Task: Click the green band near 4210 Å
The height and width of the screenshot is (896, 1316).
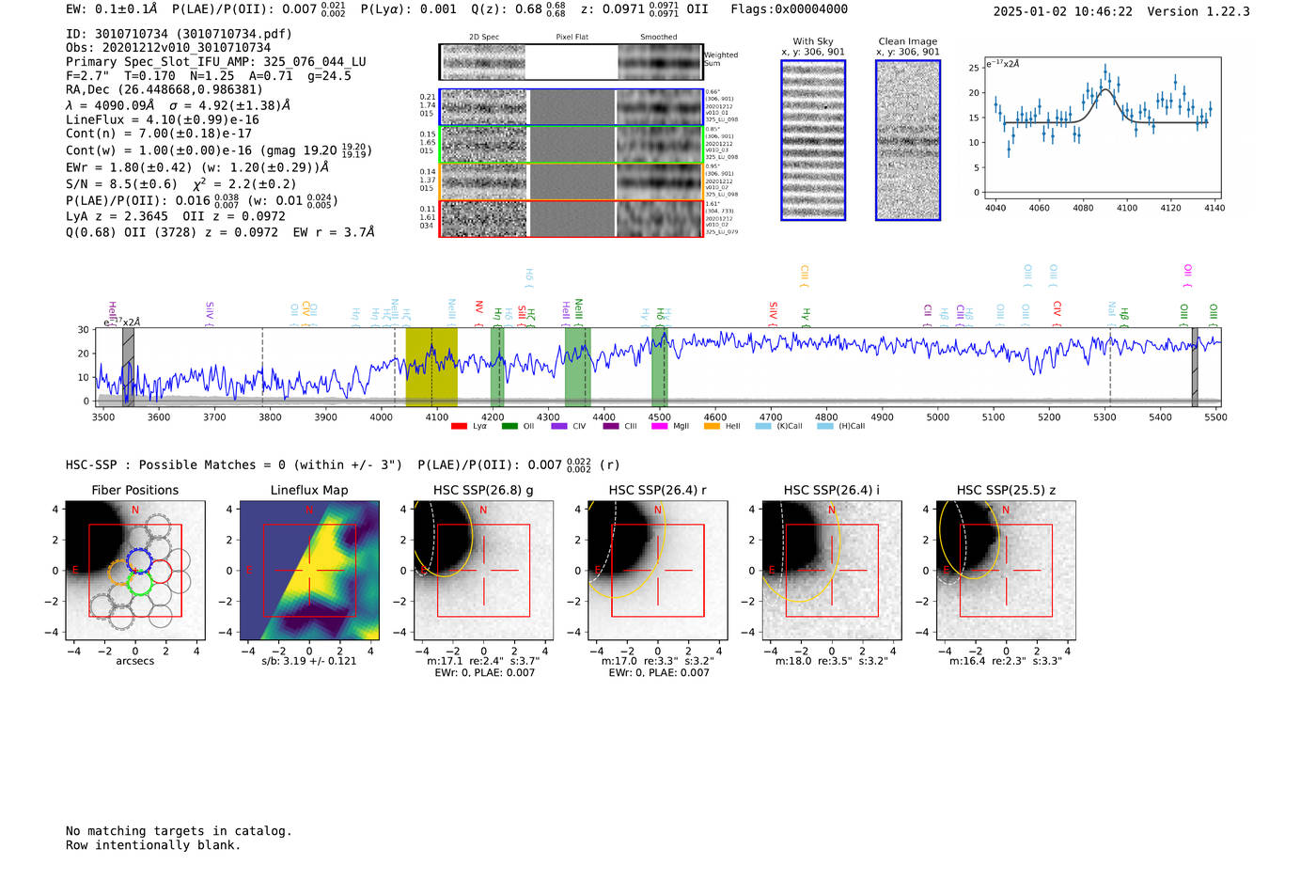Action: pos(497,367)
